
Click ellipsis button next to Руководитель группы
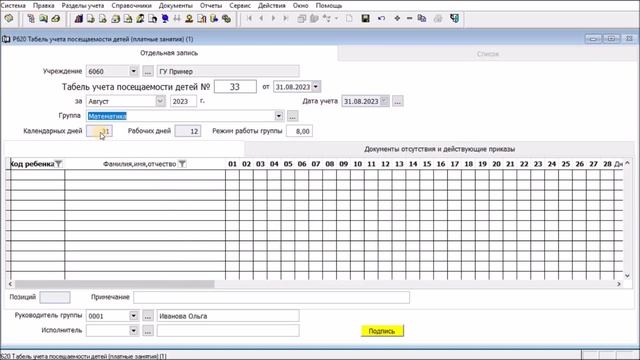click(x=148, y=316)
